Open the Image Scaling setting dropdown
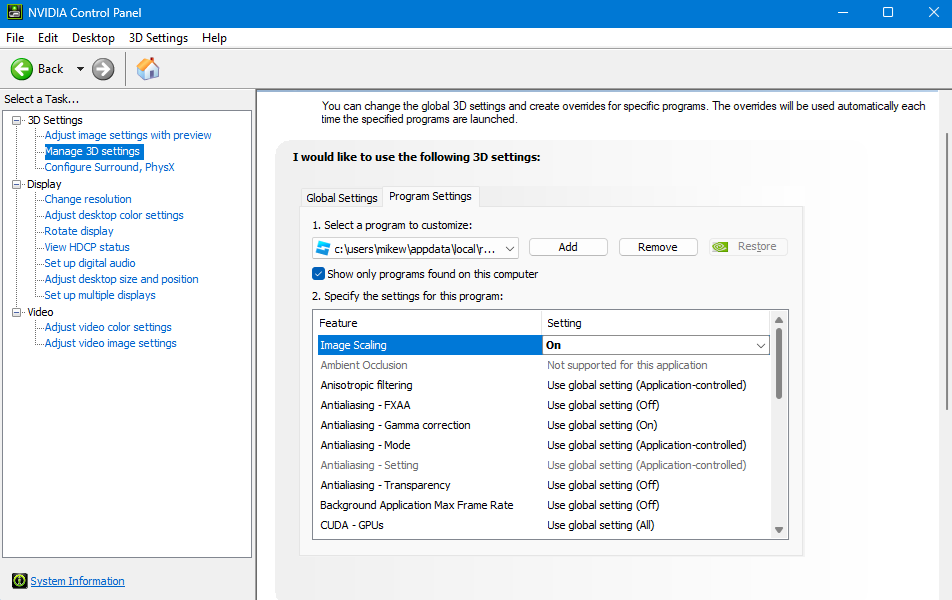The image size is (952, 600). [x=760, y=344]
